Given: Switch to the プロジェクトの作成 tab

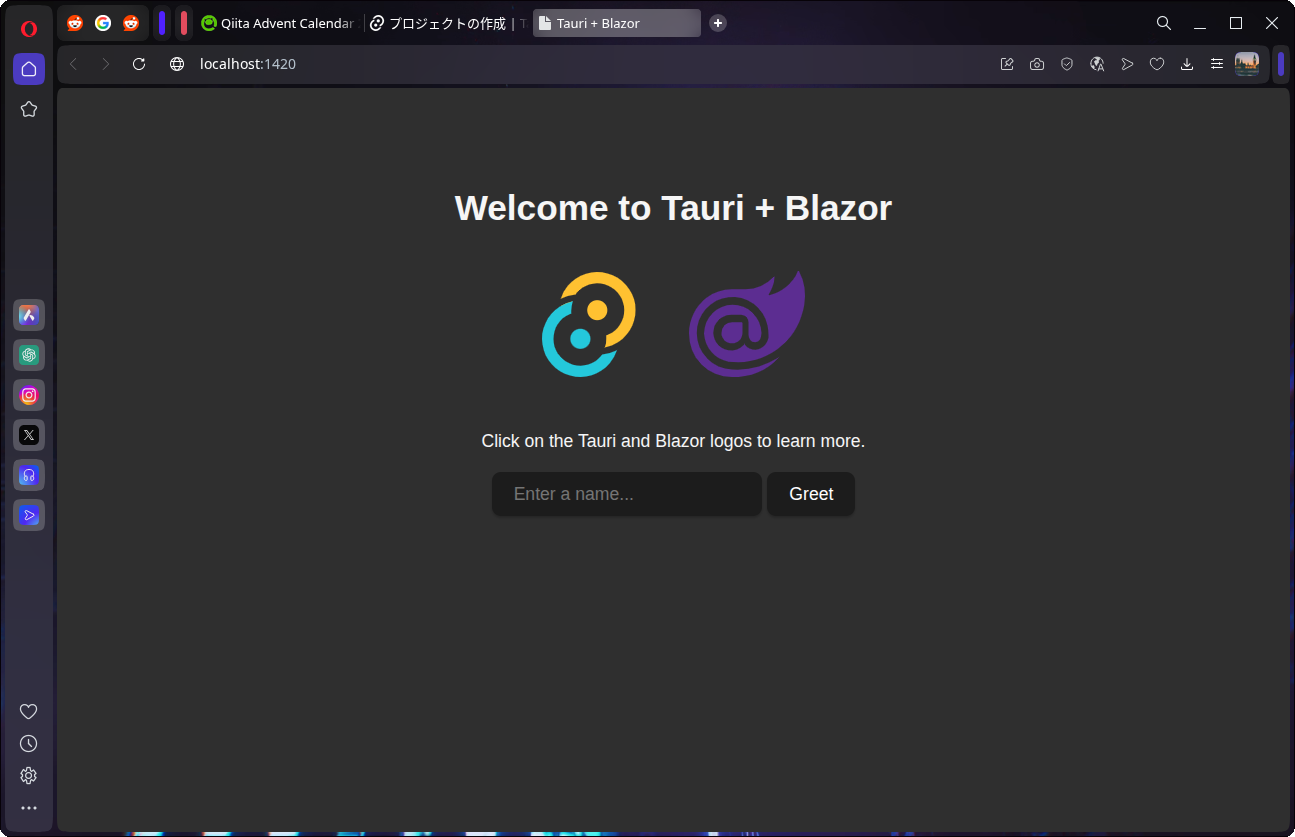Looking at the screenshot, I should click(447, 23).
